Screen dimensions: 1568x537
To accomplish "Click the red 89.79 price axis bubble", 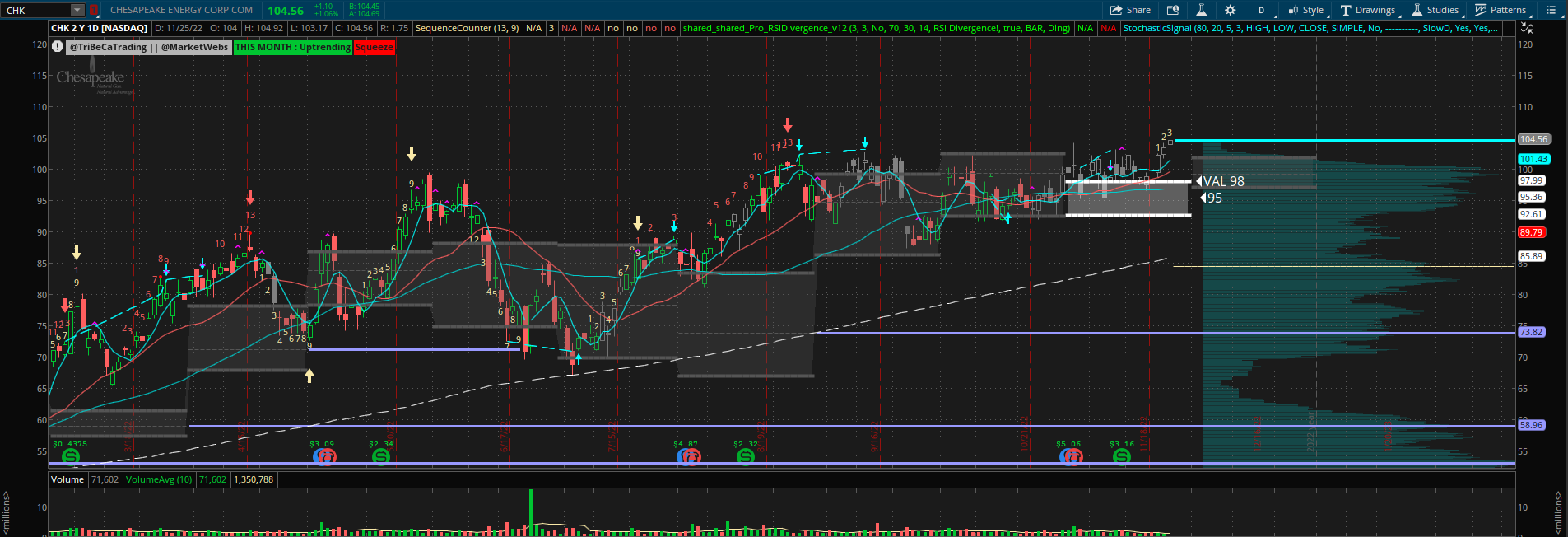I will [x=1532, y=232].
